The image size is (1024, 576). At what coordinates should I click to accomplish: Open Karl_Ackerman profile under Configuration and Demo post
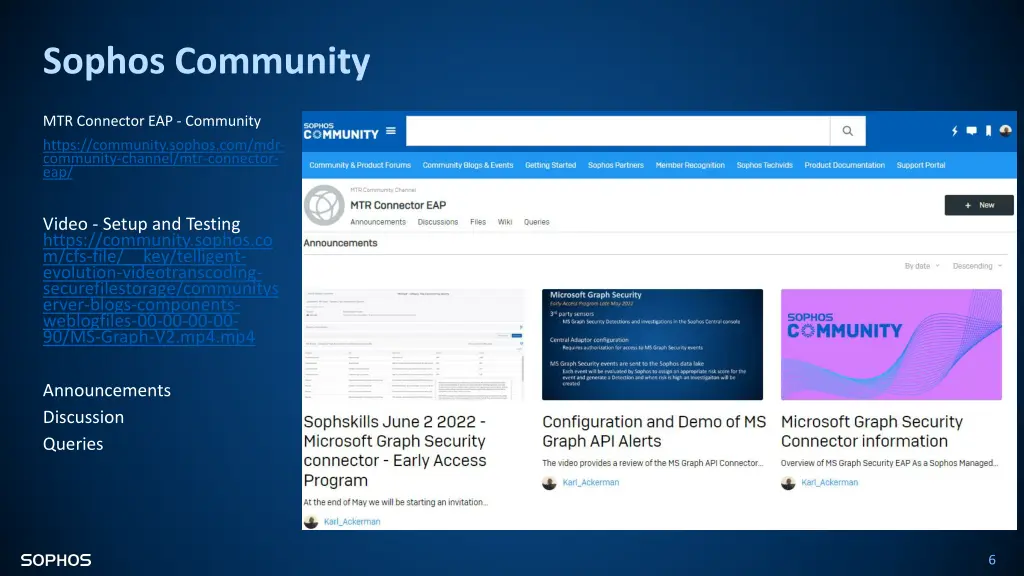[x=591, y=483]
